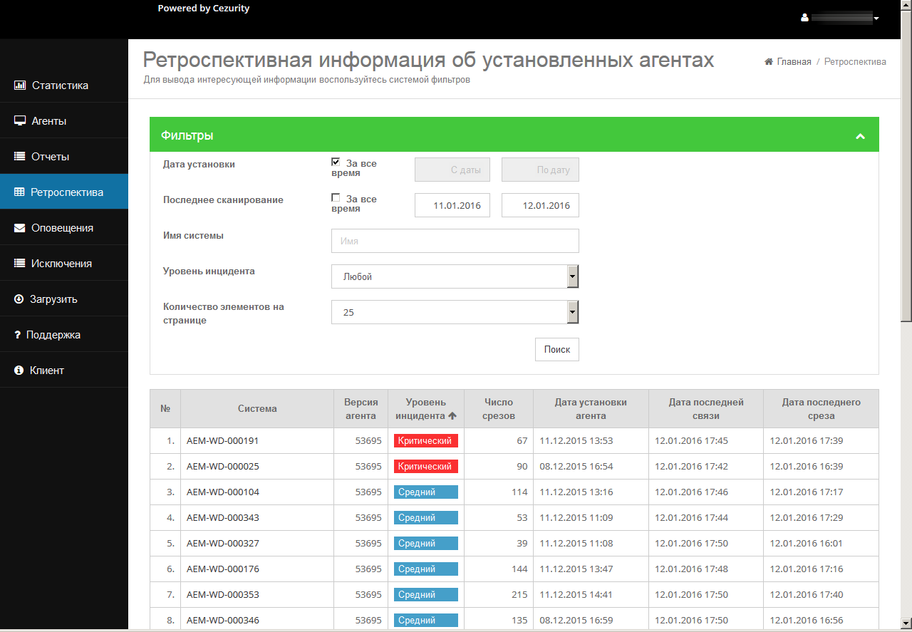Sort by Система column header
Viewport: 912px width, 632px height.
pos(257,409)
